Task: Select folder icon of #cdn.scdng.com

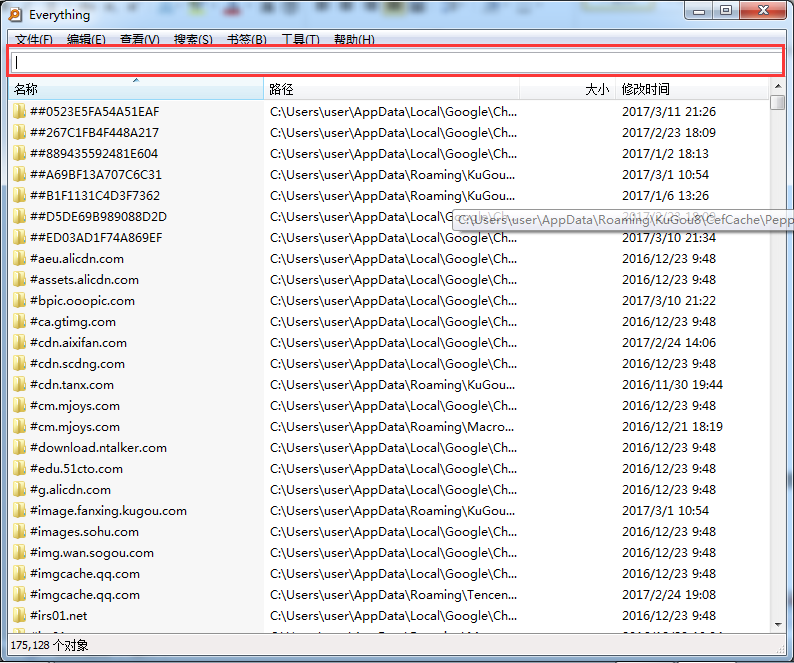Action: point(19,364)
